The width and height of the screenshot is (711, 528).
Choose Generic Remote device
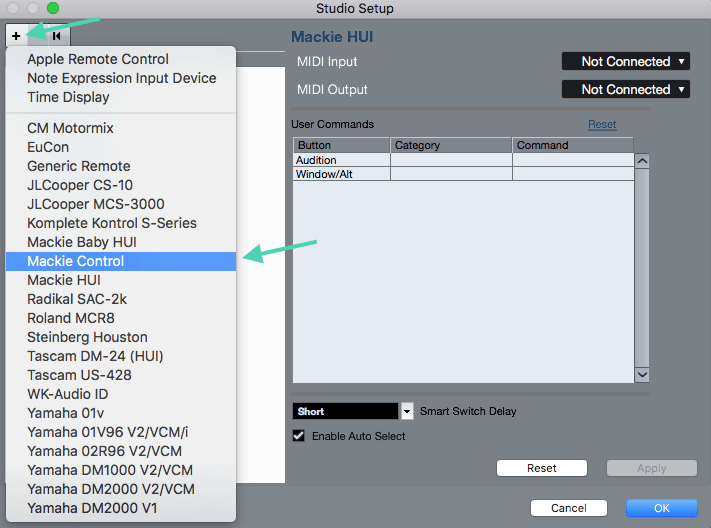(x=121, y=166)
